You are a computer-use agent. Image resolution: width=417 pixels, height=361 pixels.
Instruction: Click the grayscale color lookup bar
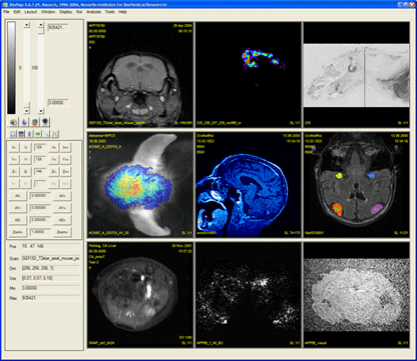pyautogui.click(x=12, y=68)
